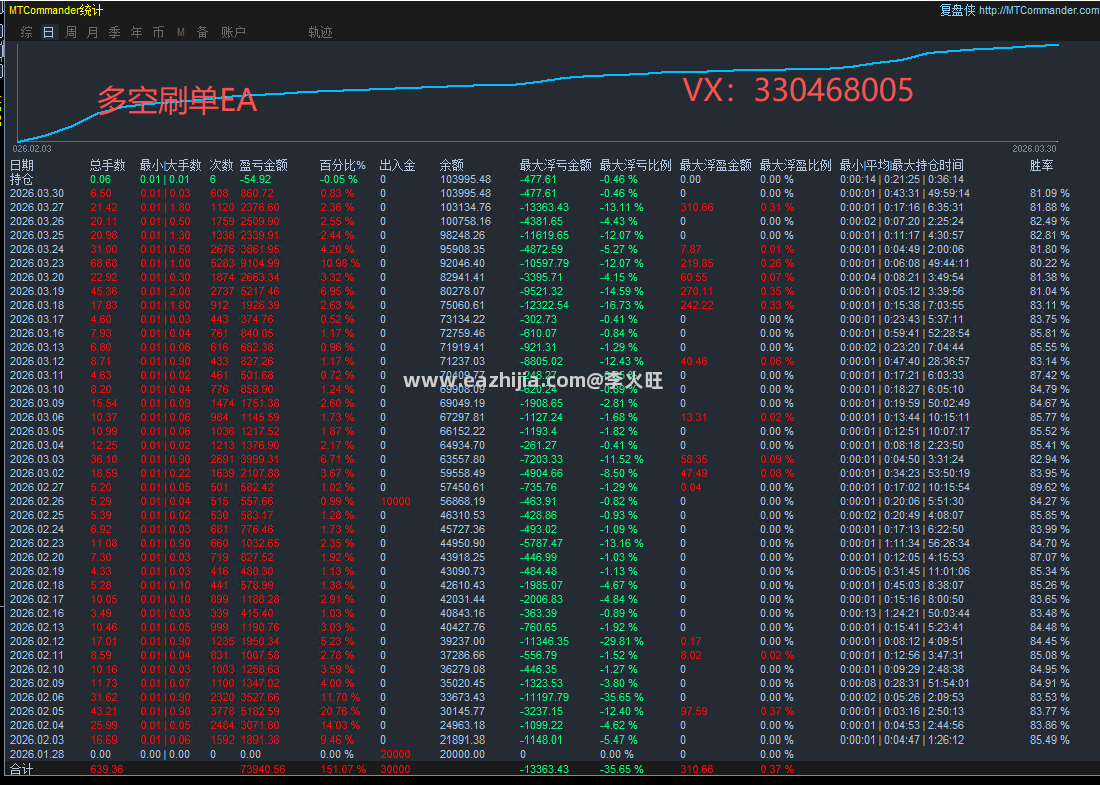This screenshot has width=1100, height=785.
Task: Open the 轨迹 track tab
Action: 320,32
